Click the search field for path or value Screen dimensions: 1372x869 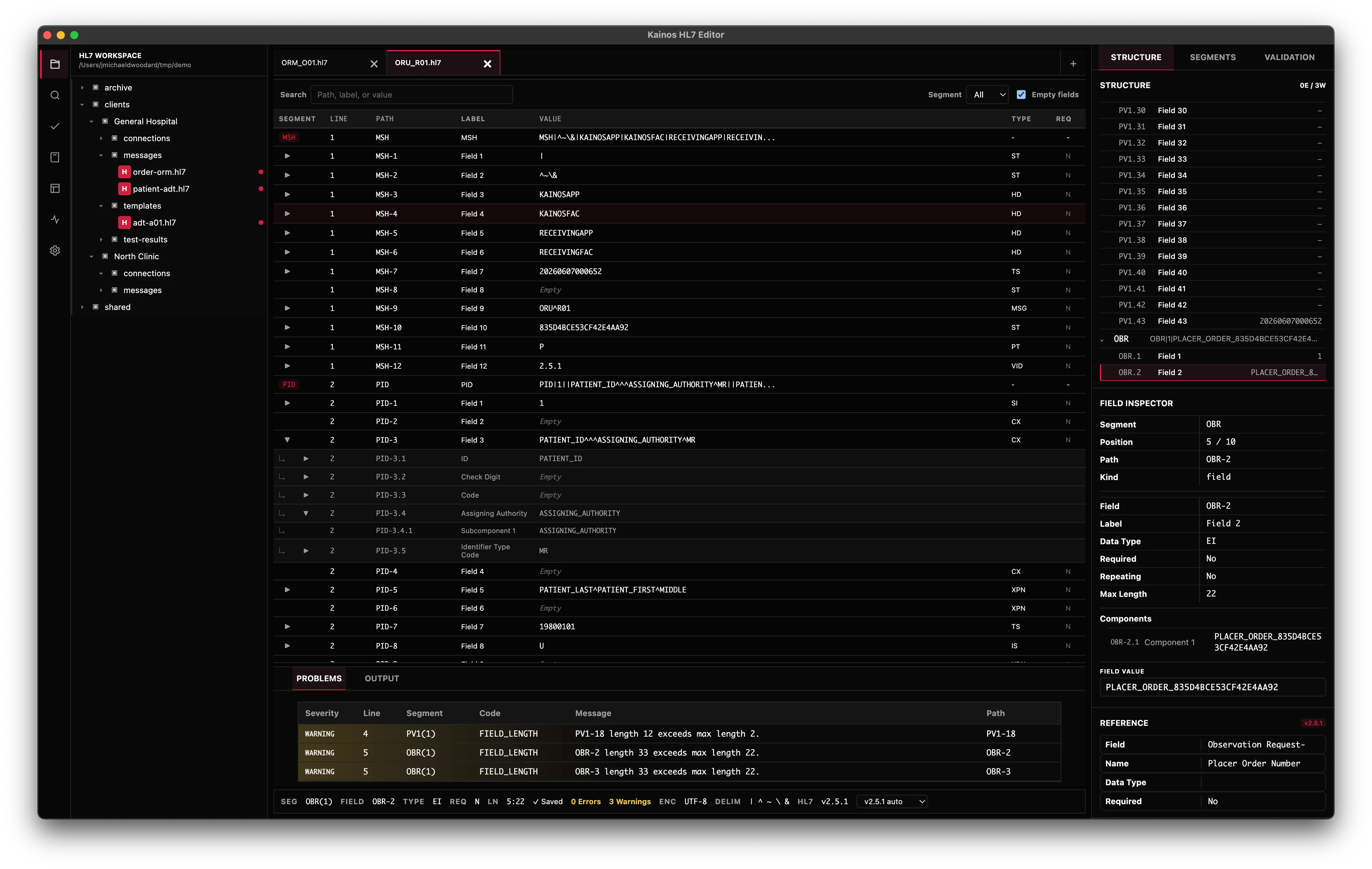(x=412, y=95)
